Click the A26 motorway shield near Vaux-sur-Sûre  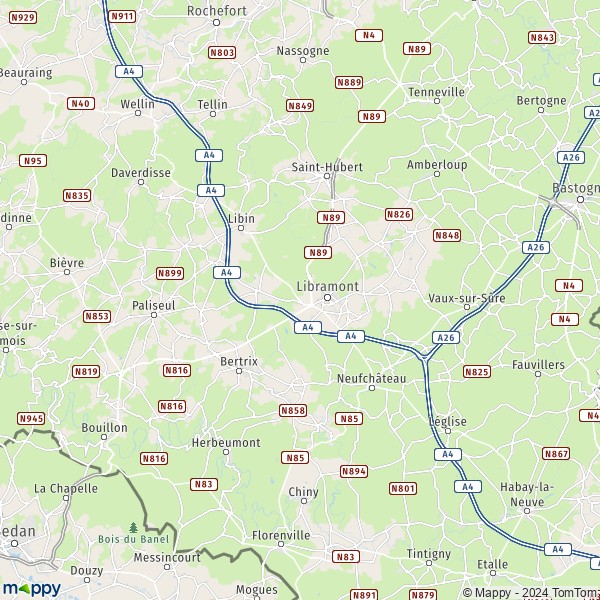point(446,338)
